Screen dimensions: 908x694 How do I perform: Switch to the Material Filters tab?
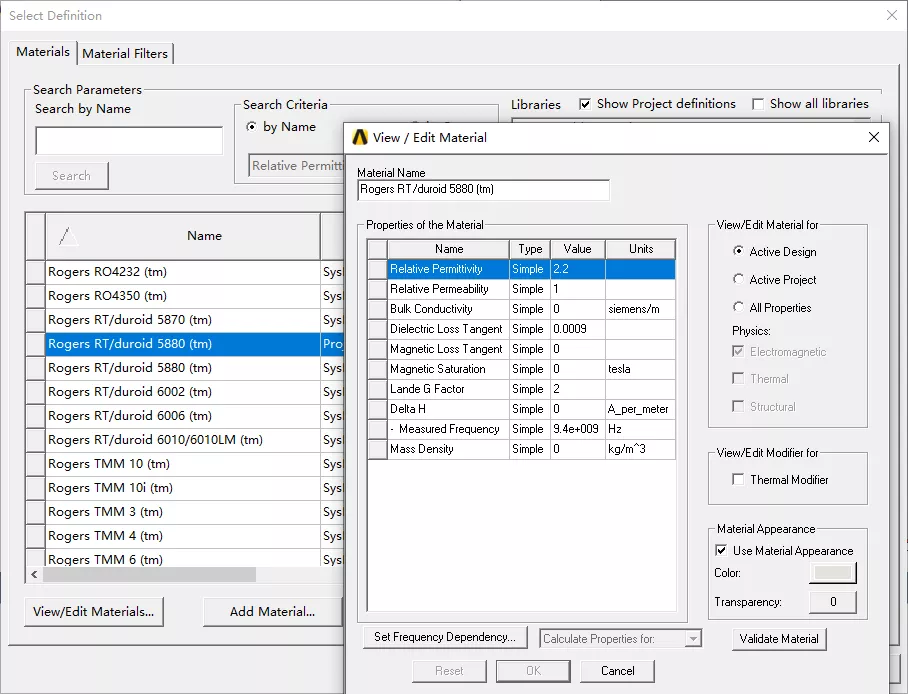(x=125, y=54)
